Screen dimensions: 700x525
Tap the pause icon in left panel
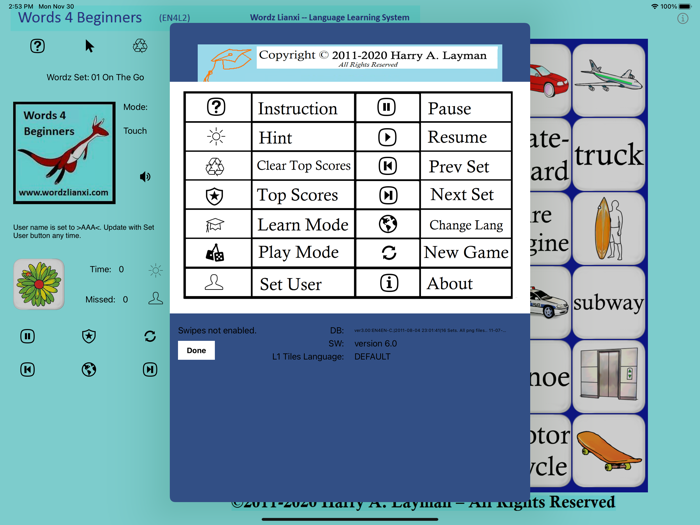28,336
